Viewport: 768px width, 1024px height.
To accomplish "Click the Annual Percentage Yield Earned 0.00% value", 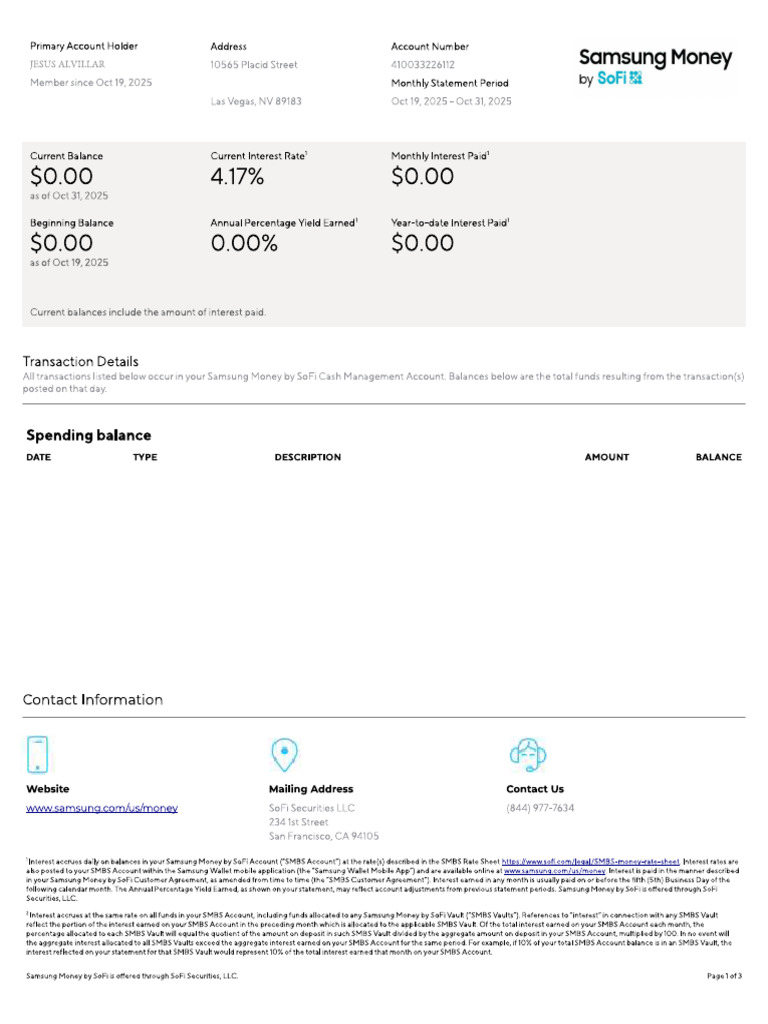I will [x=244, y=243].
